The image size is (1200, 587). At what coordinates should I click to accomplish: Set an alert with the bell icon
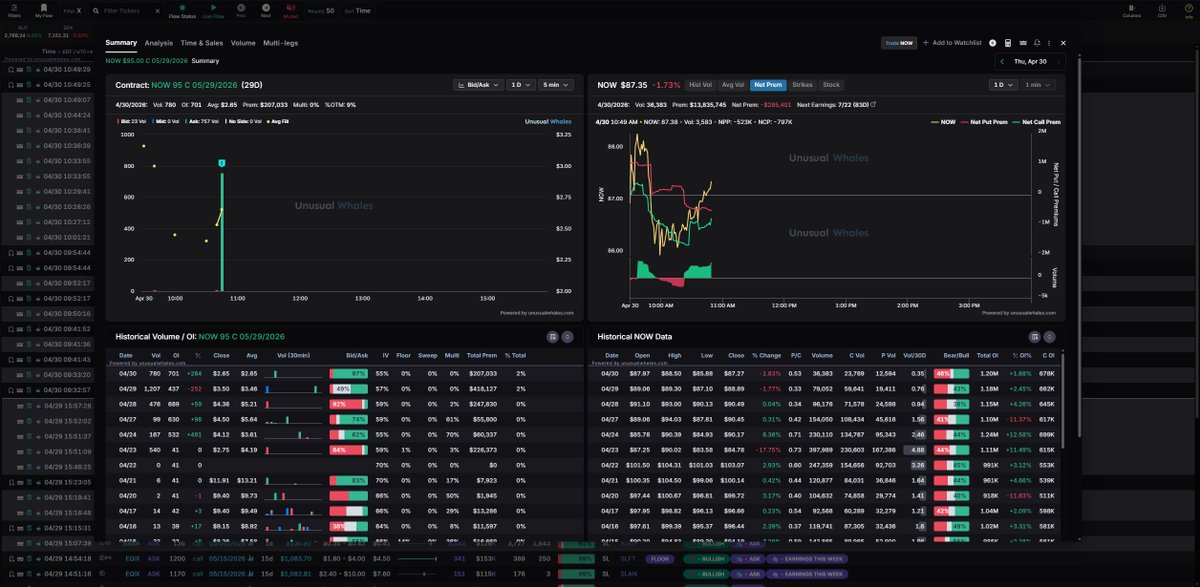(1037, 43)
